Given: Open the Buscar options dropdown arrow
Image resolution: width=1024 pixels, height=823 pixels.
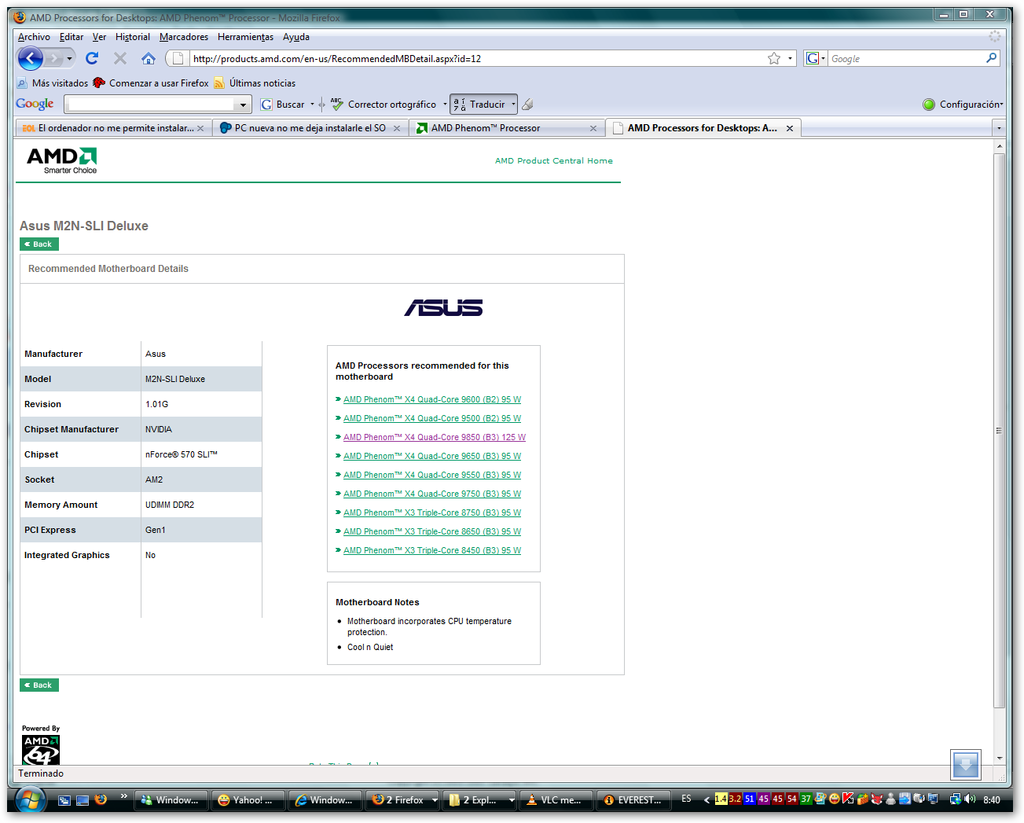Looking at the screenshot, I should (x=312, y=105).
